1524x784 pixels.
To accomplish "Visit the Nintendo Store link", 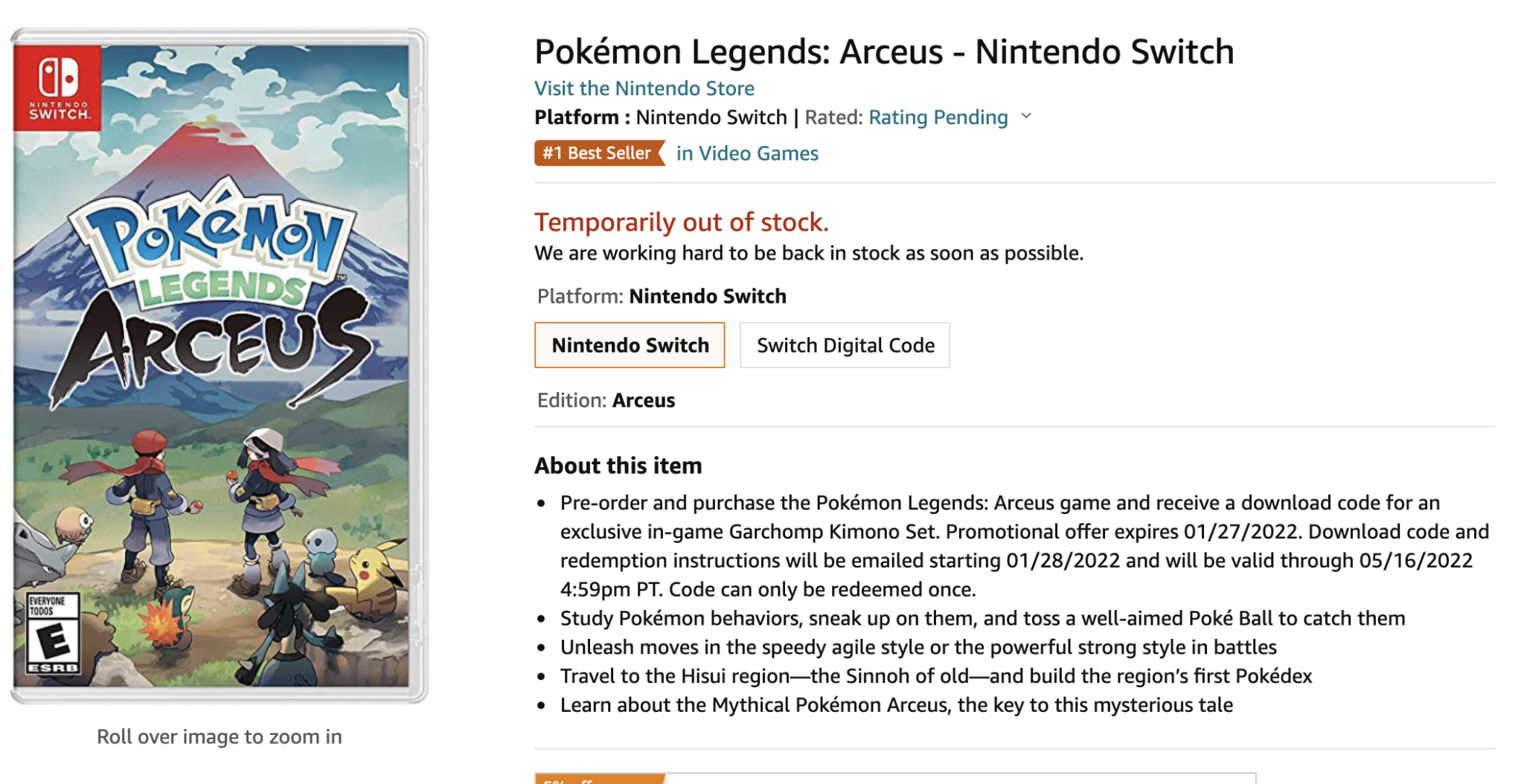I will point(643,88).
